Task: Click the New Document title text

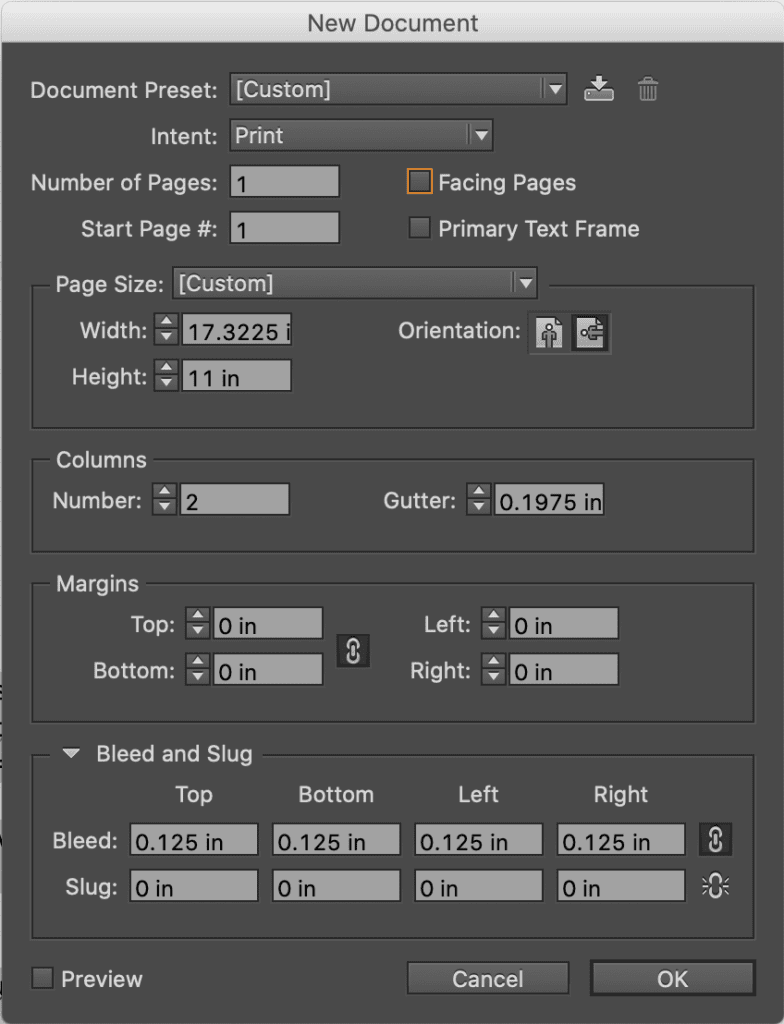Action: click(393, 24)
